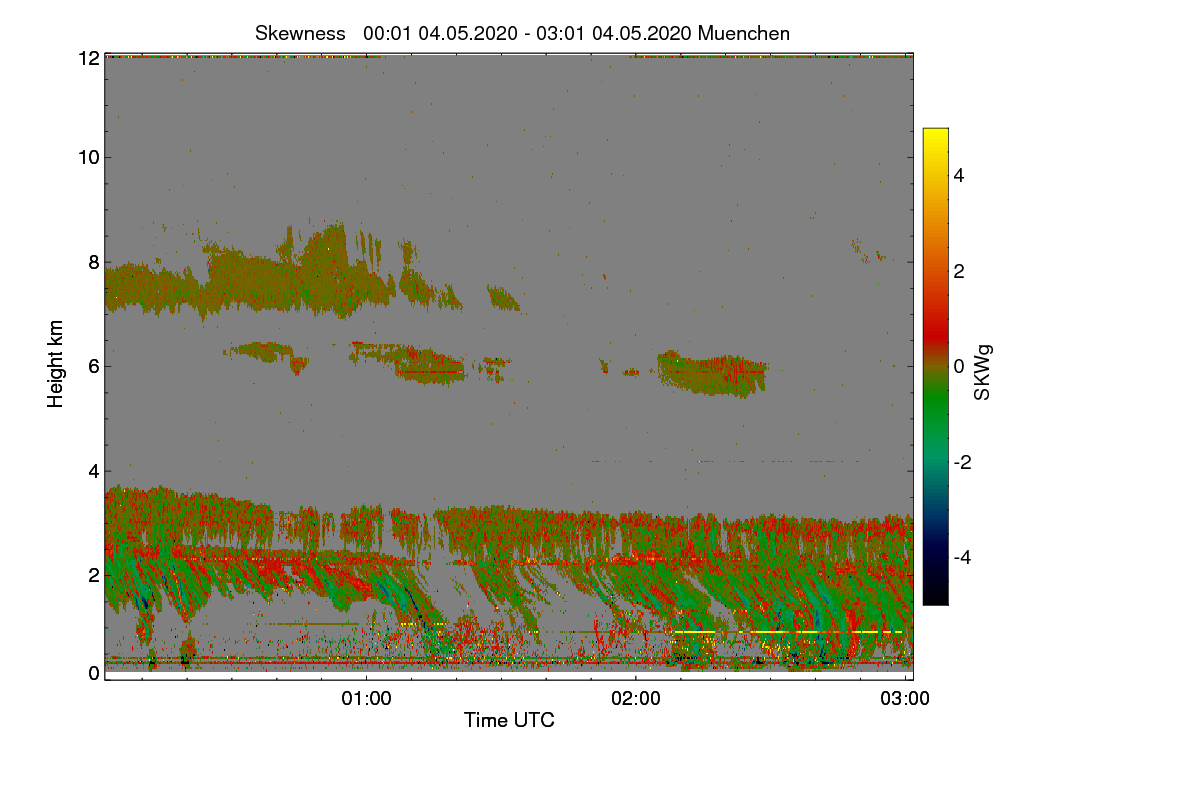This screenshot has height=800, width=1200.
Task: Click the y-axis tick label '2'
Action: (94, 575)
